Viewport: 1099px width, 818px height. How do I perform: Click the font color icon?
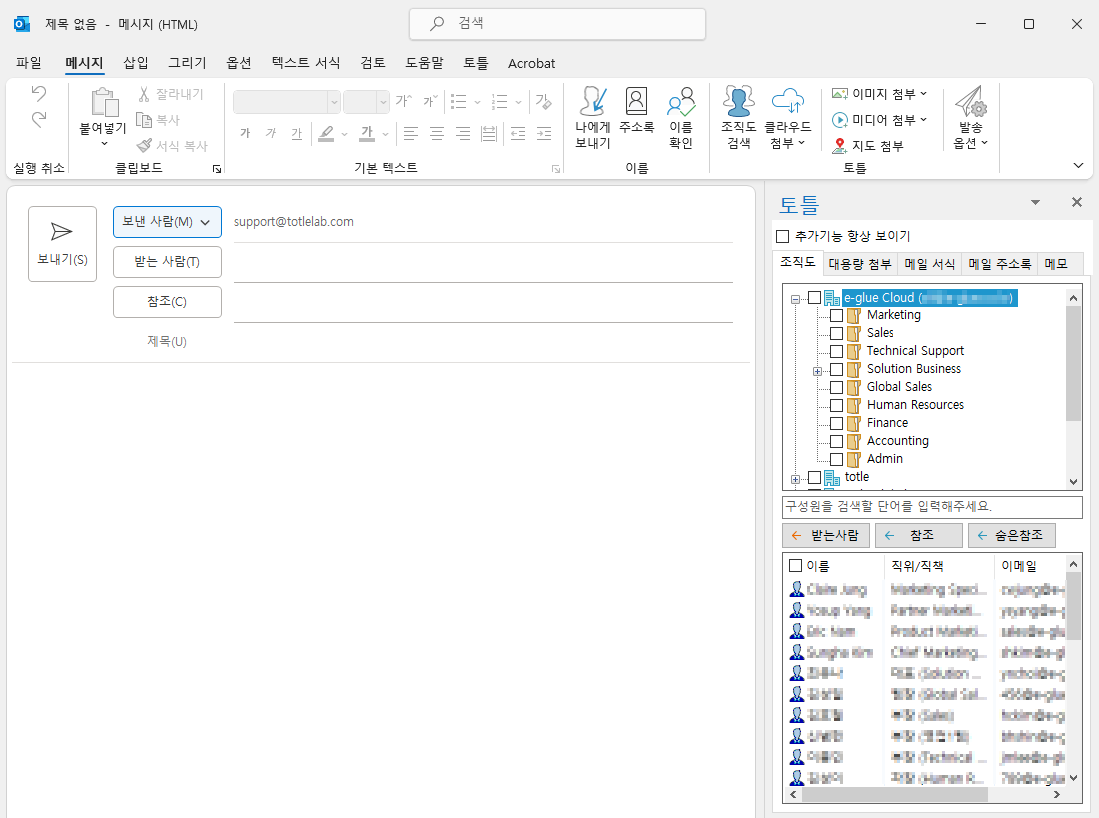coord(367,133)
